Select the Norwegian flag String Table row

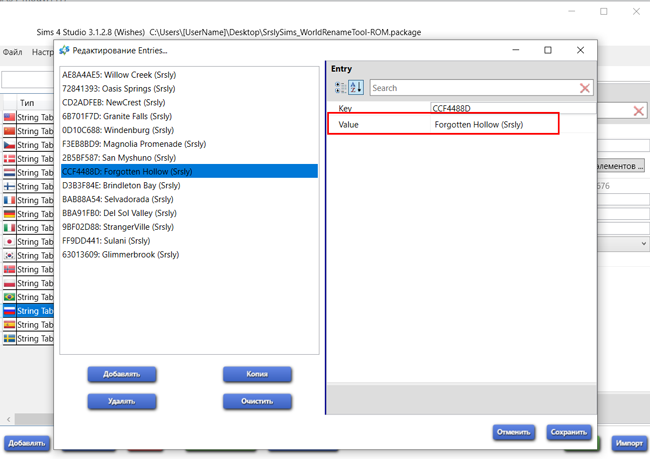tap(28, 270)
